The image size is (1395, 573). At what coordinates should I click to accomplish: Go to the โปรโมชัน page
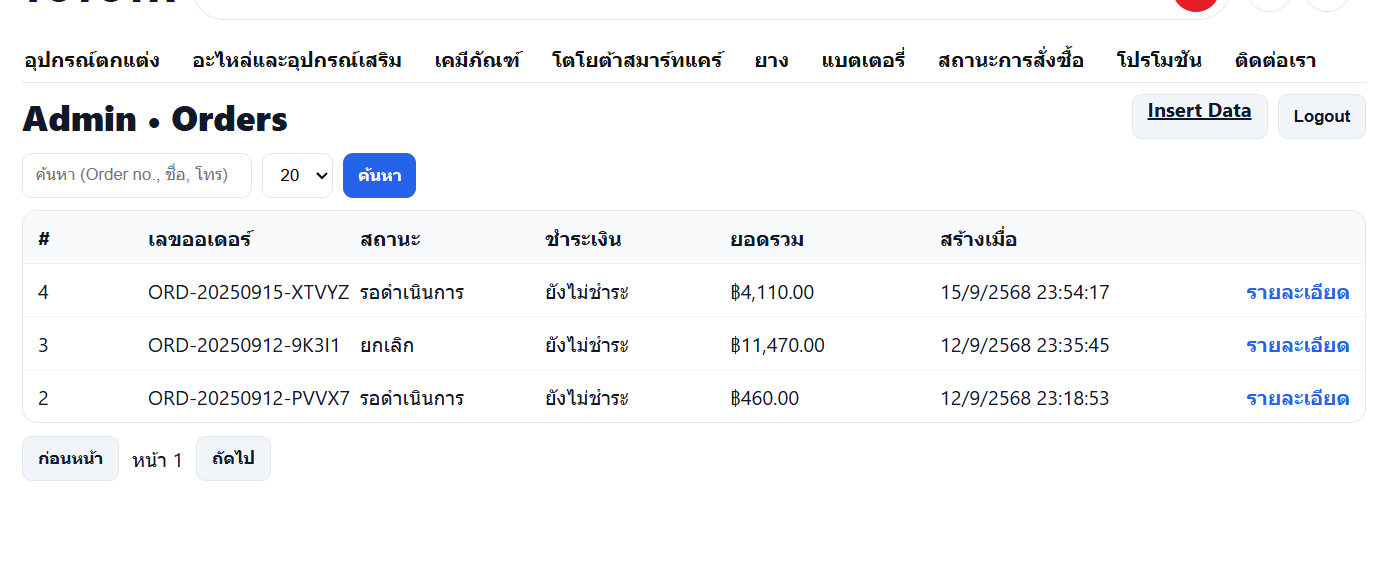point(1159,60)
